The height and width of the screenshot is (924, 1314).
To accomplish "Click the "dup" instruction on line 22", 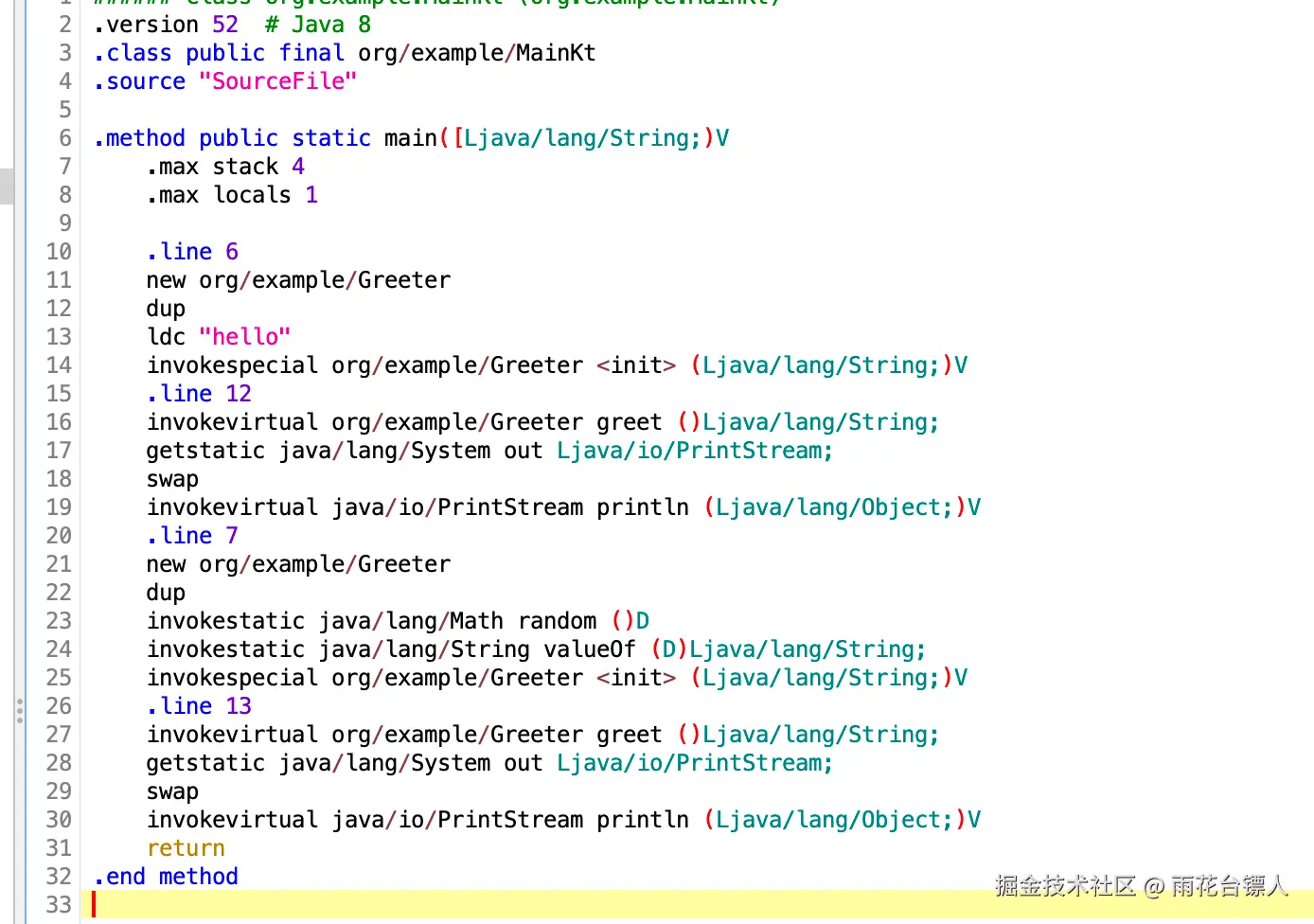I will coord(167,593).
